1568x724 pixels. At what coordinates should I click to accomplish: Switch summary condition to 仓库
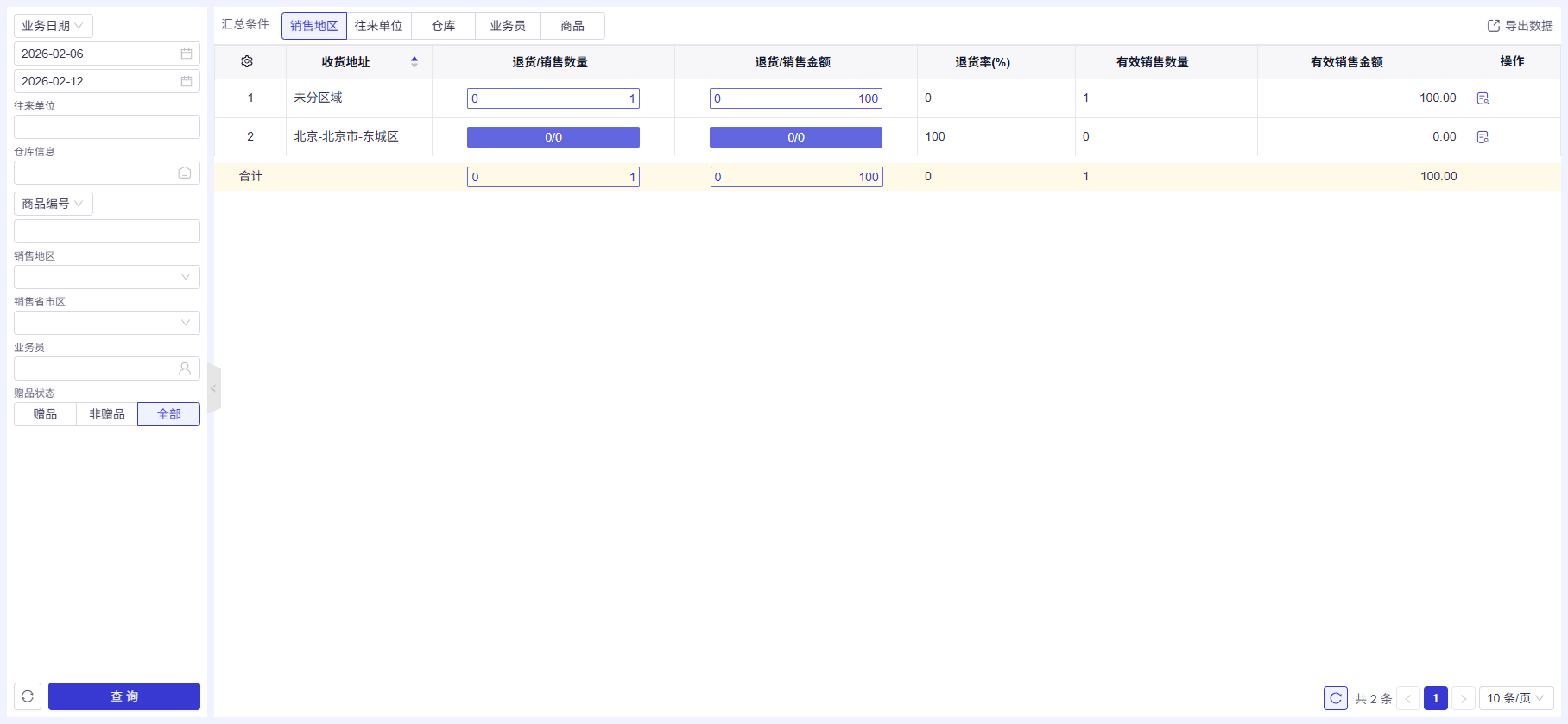click(444, 26)
